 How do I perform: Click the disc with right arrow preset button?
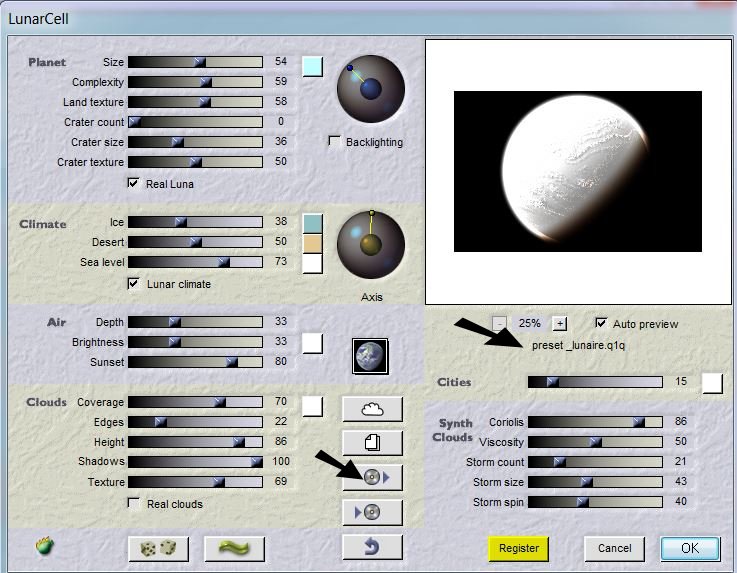pos(372,478)
